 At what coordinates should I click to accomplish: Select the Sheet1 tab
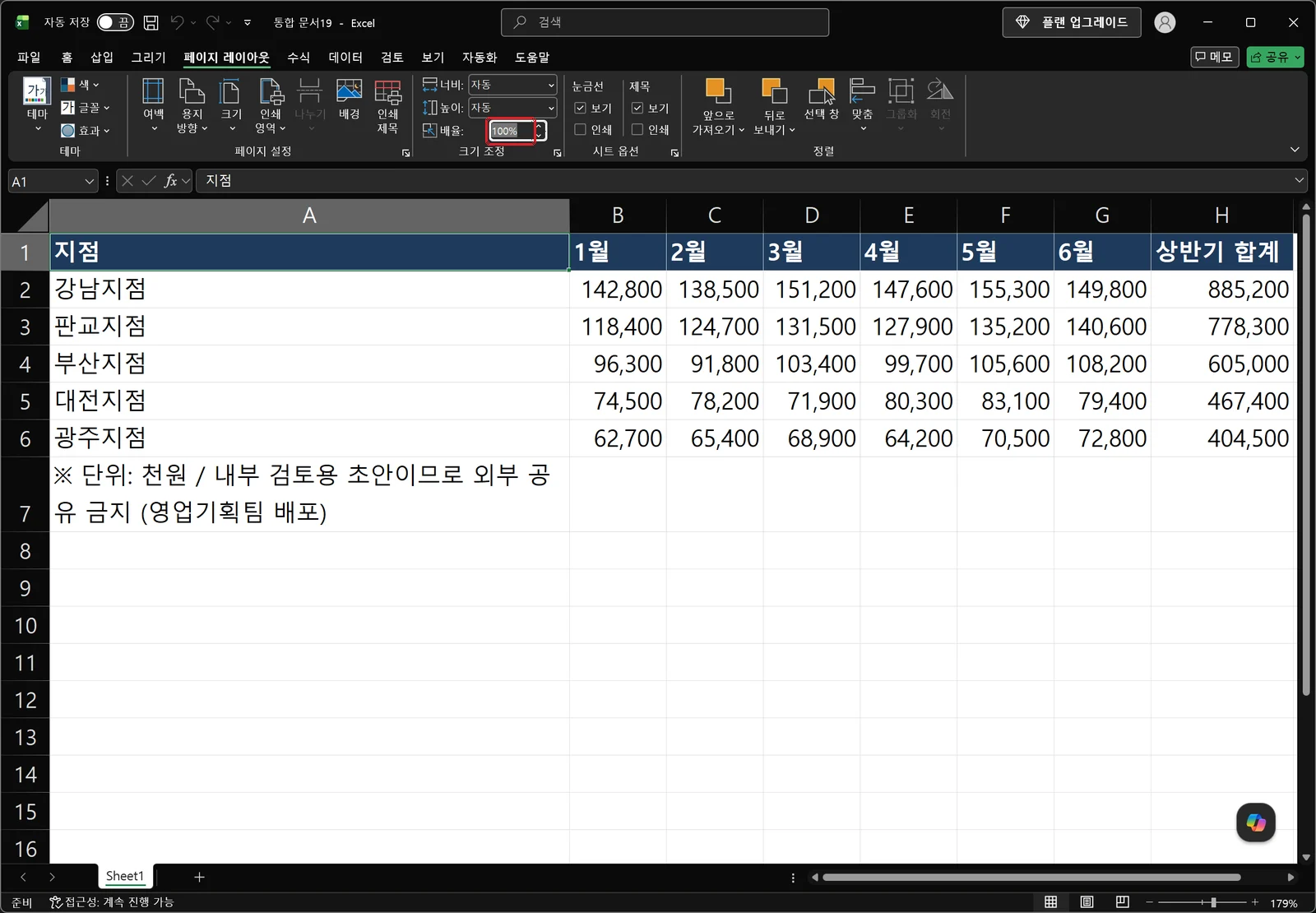pyautogui.click(x=125, y=876)
